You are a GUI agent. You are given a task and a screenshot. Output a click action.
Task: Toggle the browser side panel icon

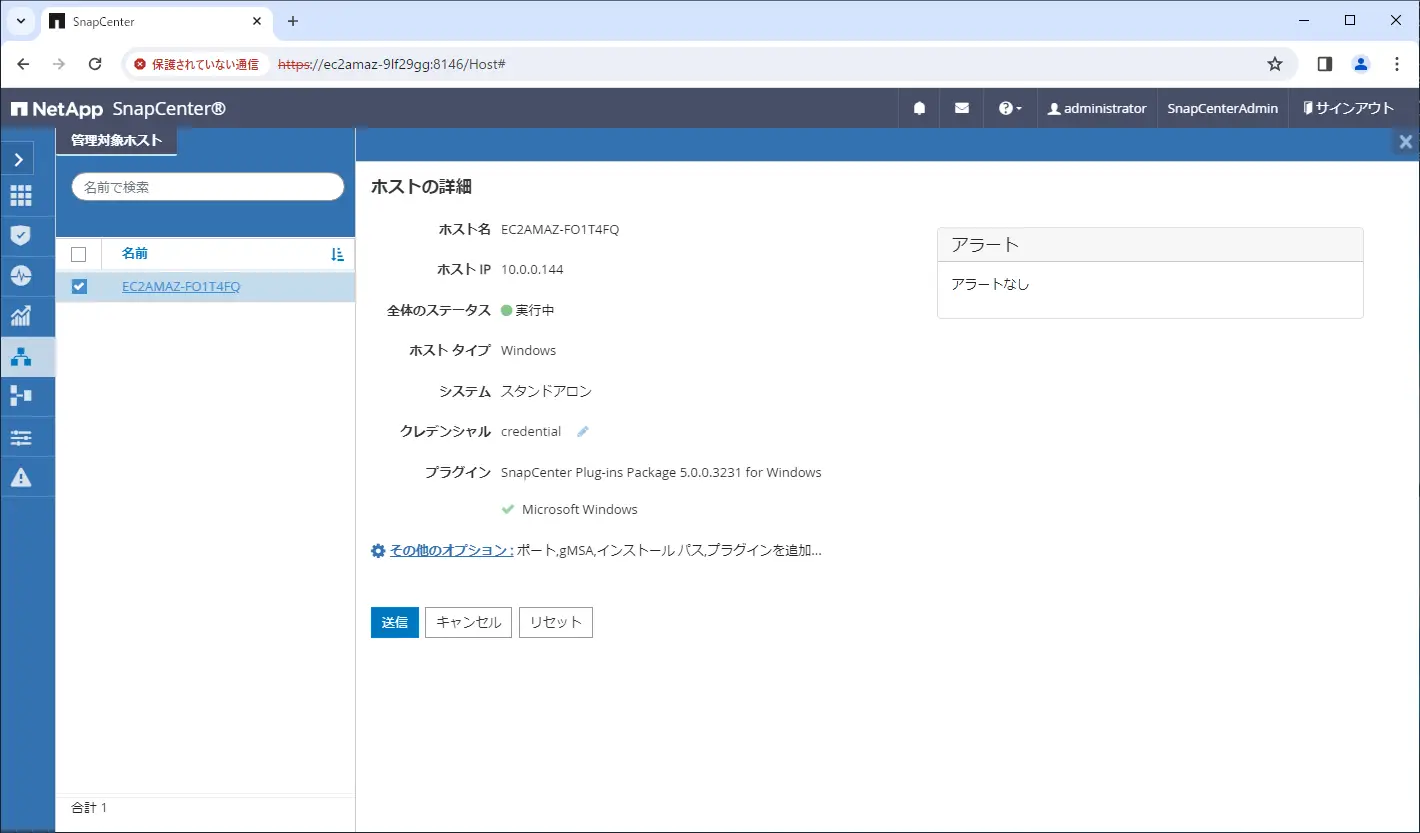click(1325, 64)
